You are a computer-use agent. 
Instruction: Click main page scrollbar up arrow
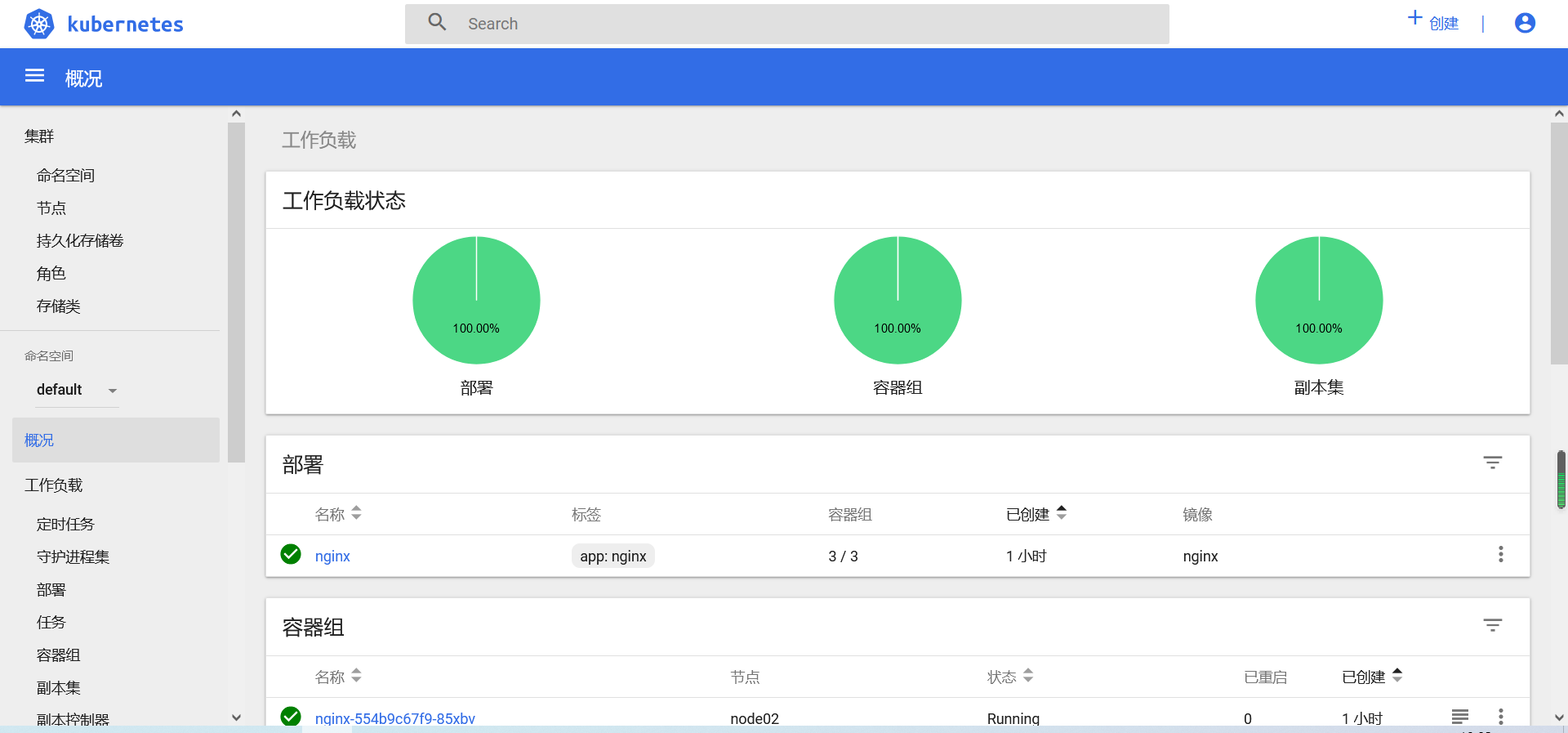coord(1559,114)
